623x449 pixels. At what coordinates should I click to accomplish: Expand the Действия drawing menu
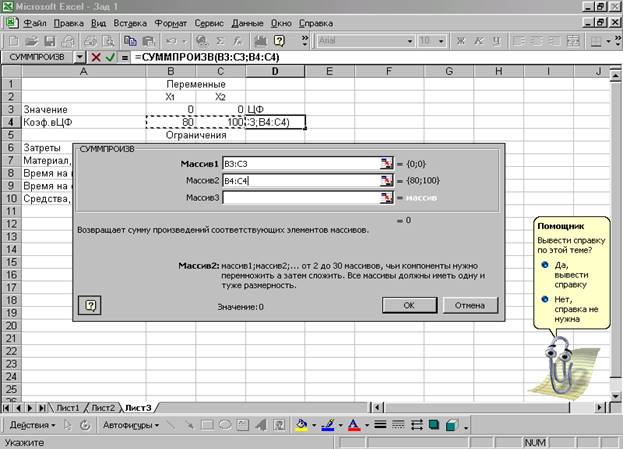[x=30, y=425]
